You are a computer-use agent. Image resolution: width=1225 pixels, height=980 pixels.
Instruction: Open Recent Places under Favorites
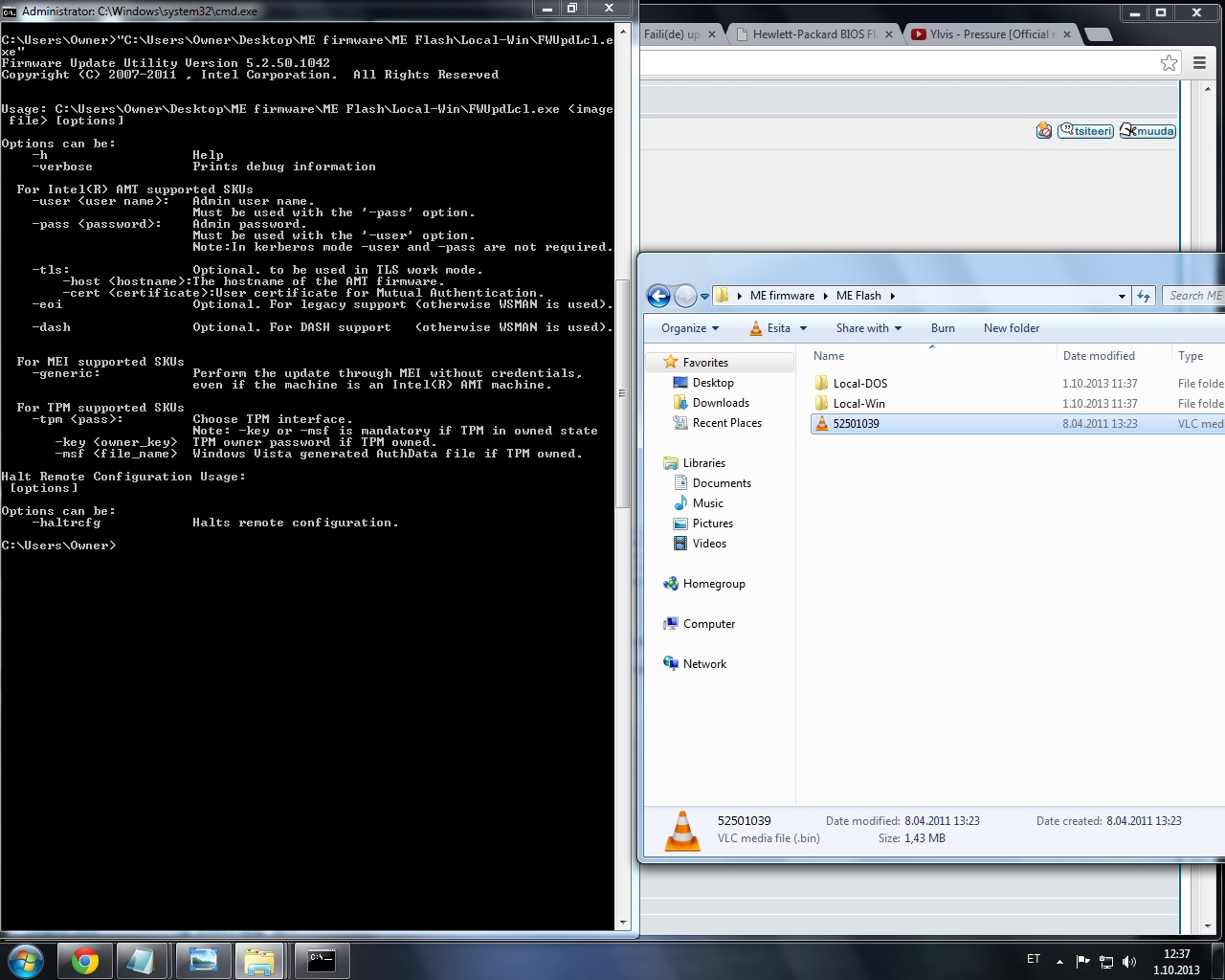click(727, 423)
